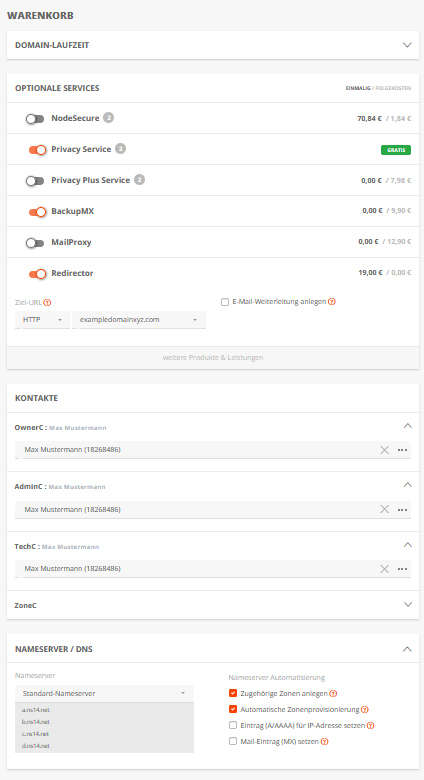Collapse the OwnerC contact section

point(408,426)
